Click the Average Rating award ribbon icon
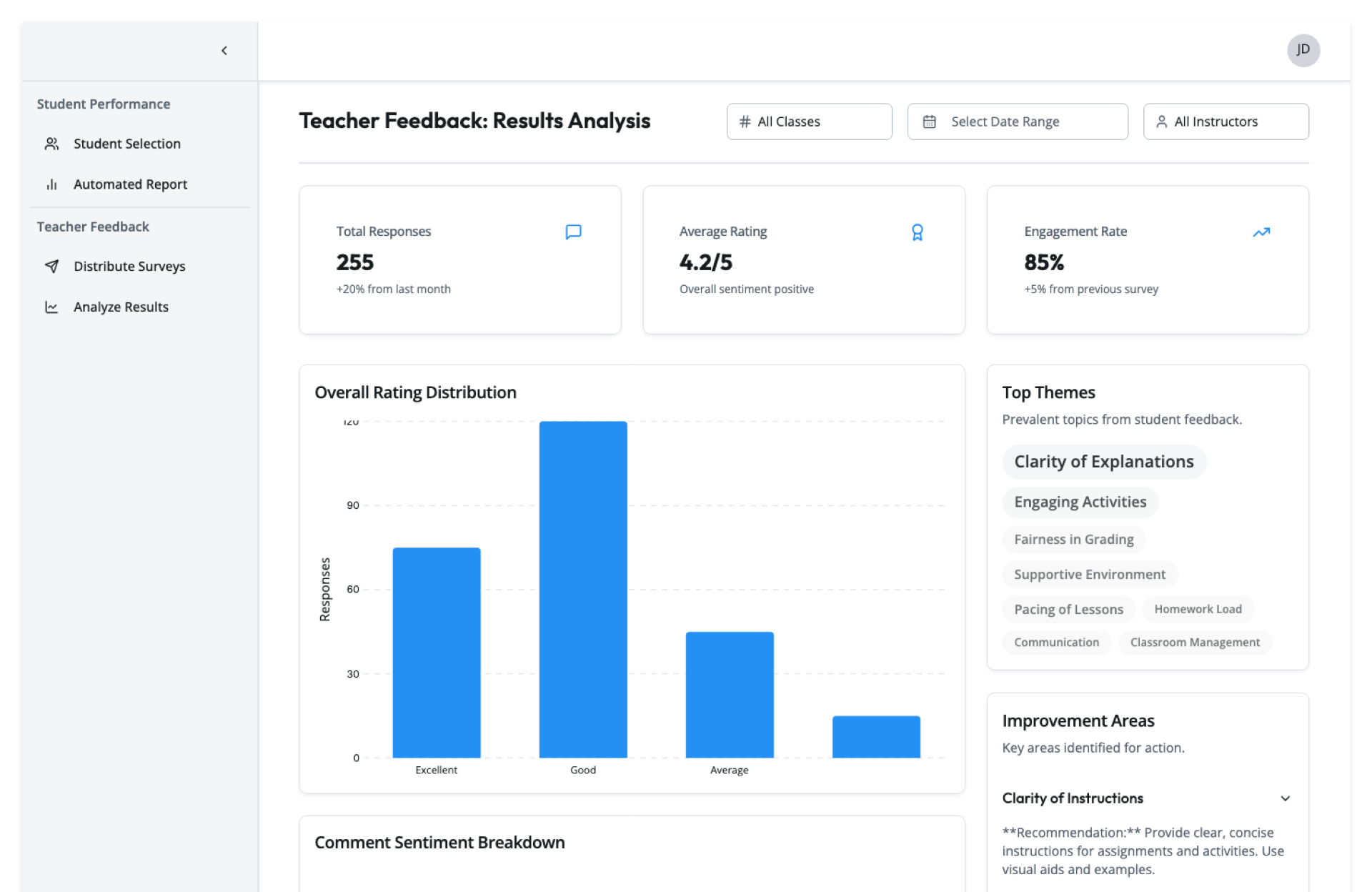The width and height of the screenshot is (1372, 892). click(917, 232)
